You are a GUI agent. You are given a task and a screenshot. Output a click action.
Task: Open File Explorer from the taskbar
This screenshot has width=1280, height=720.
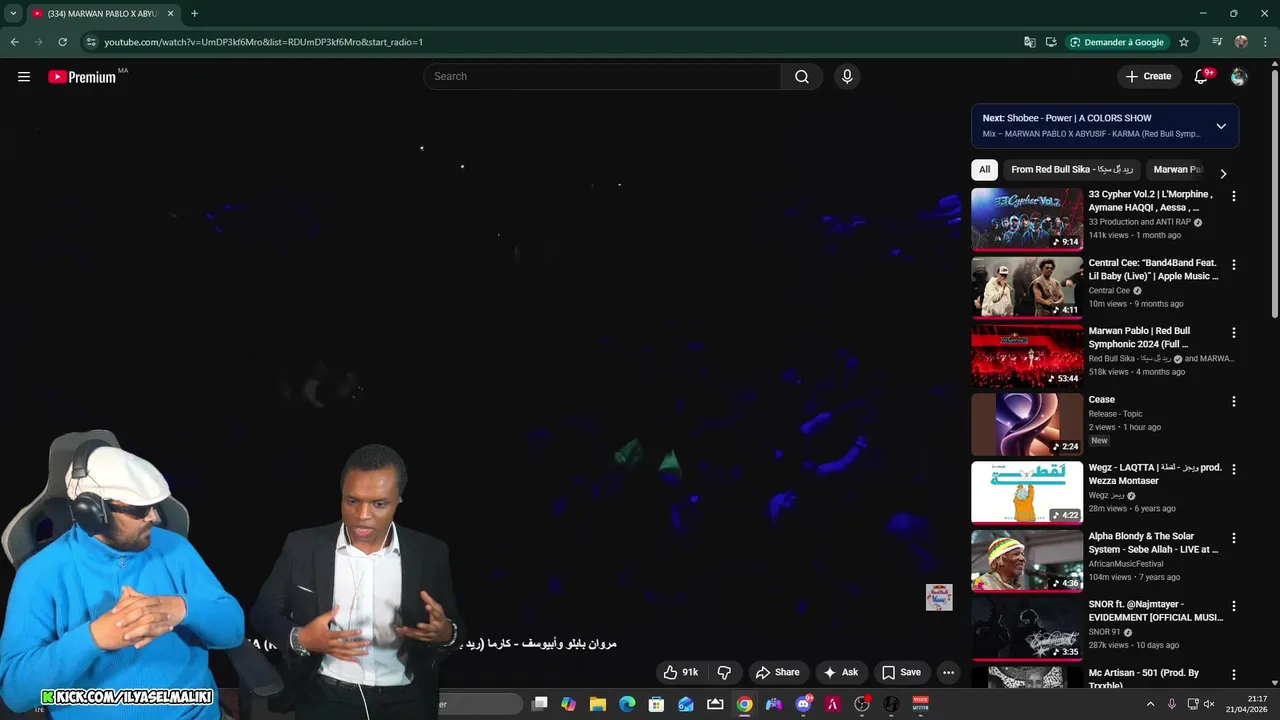point(598,704)
